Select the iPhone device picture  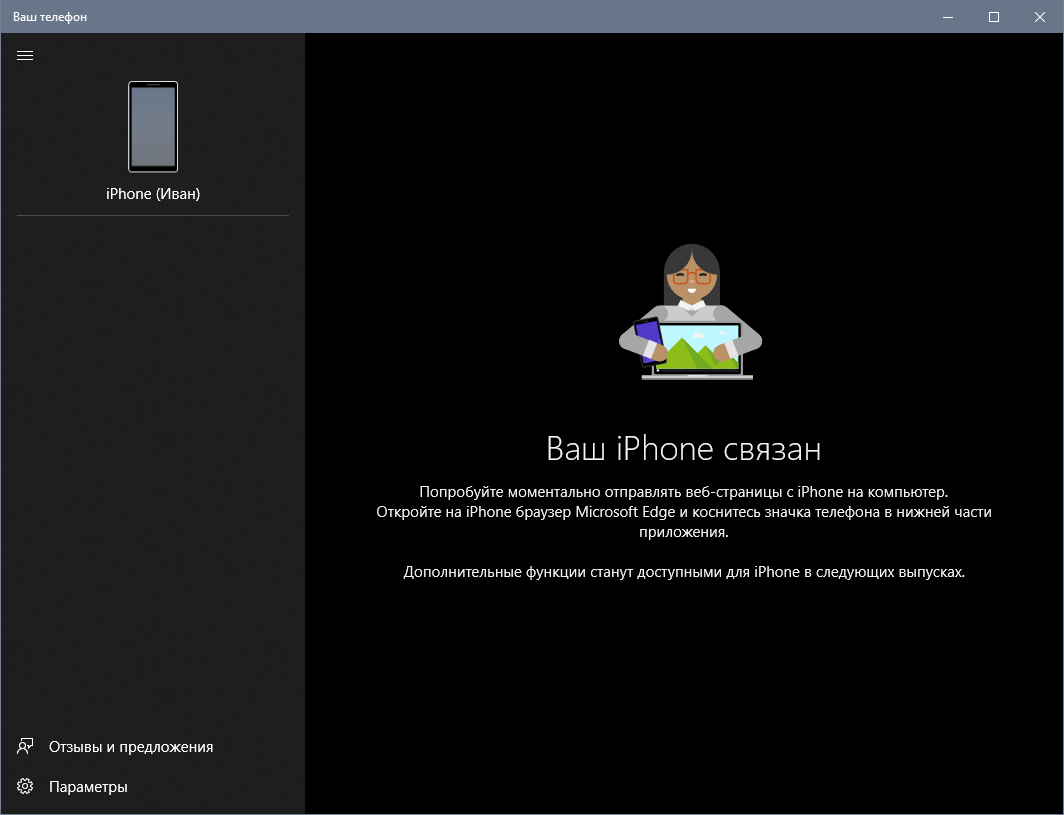[x=153, y=127]
